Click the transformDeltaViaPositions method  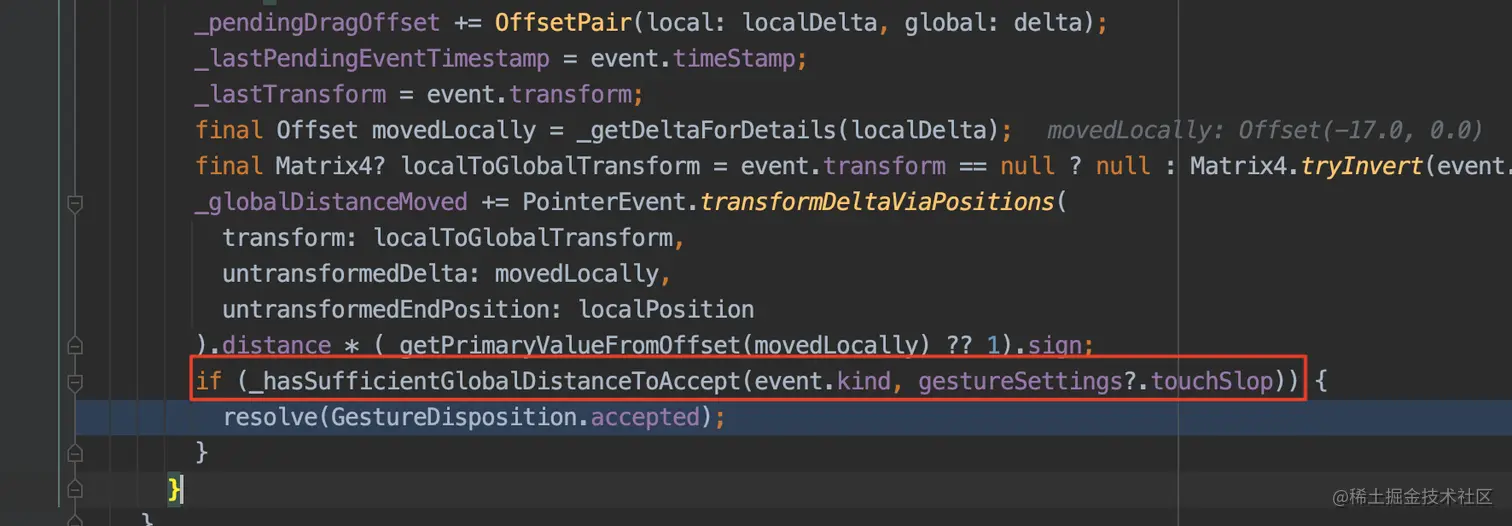[x=877, y=202]
